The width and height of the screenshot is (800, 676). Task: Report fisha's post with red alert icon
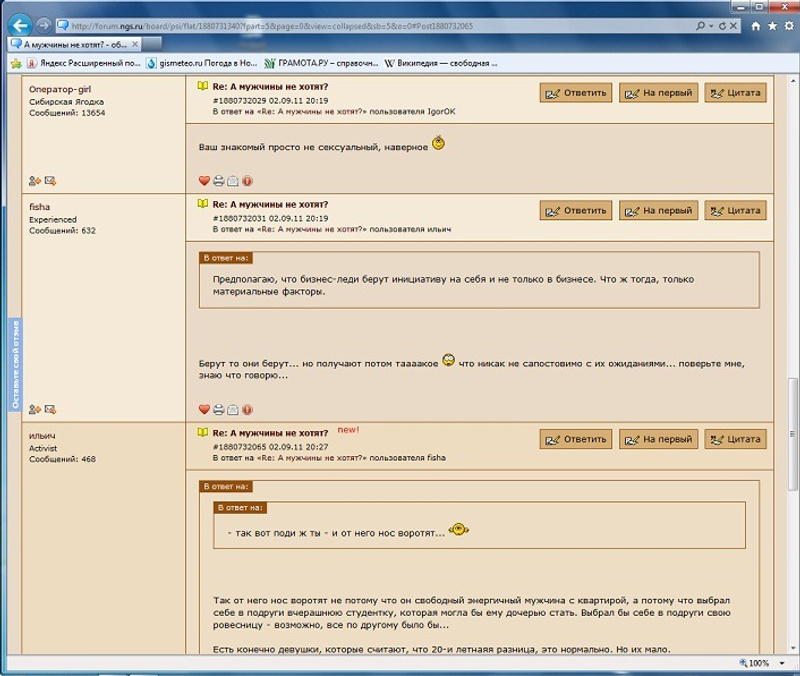[x=247, y=409]
